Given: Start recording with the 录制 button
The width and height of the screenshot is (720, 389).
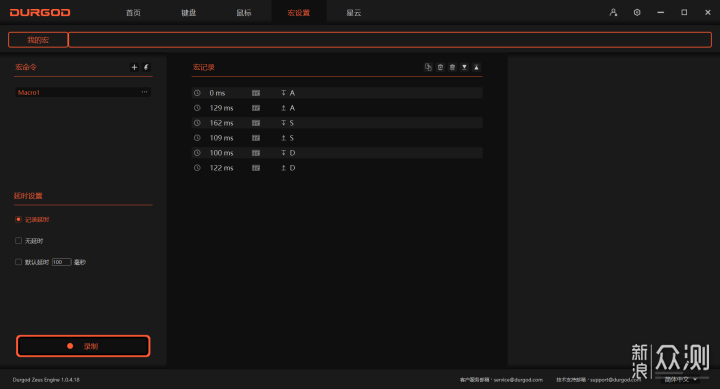Looking at the screenshot, I should coord(83,346).
